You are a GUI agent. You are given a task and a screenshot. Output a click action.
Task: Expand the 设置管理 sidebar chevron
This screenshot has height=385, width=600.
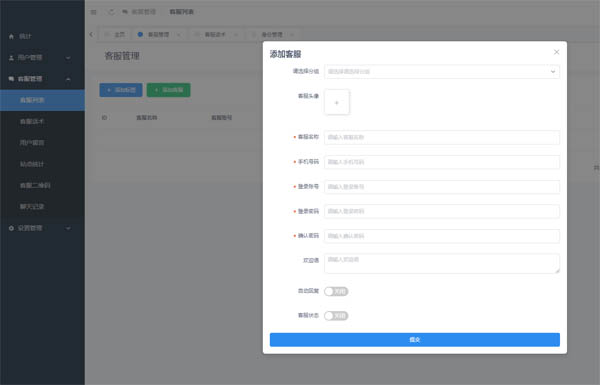(68, 228)
